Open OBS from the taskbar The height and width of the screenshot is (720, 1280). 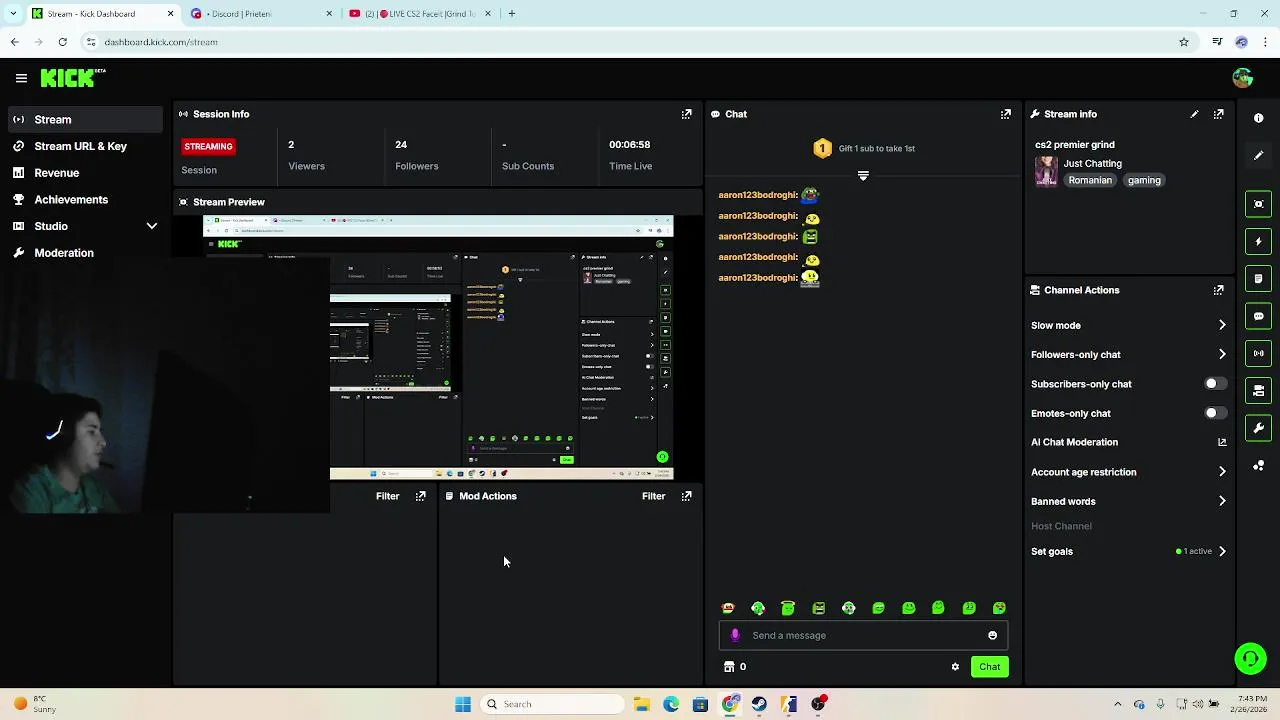[x=818, y=704]
